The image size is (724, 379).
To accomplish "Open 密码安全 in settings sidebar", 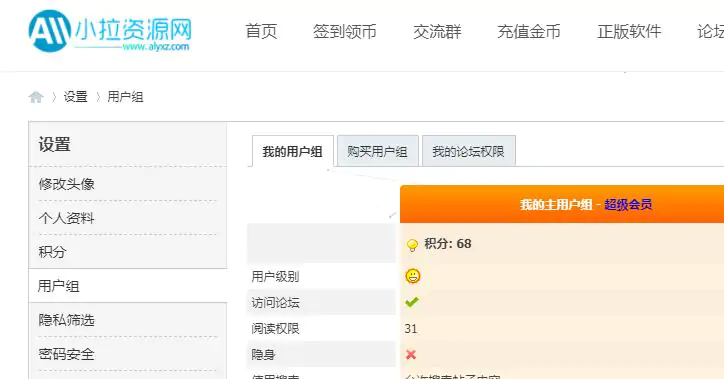I will click(x=66, y=354).
